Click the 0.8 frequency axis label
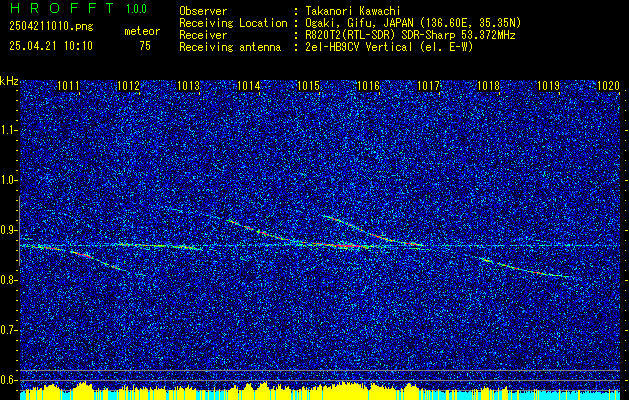The height and width of the screenshot is (400, 629). point(8,280)
